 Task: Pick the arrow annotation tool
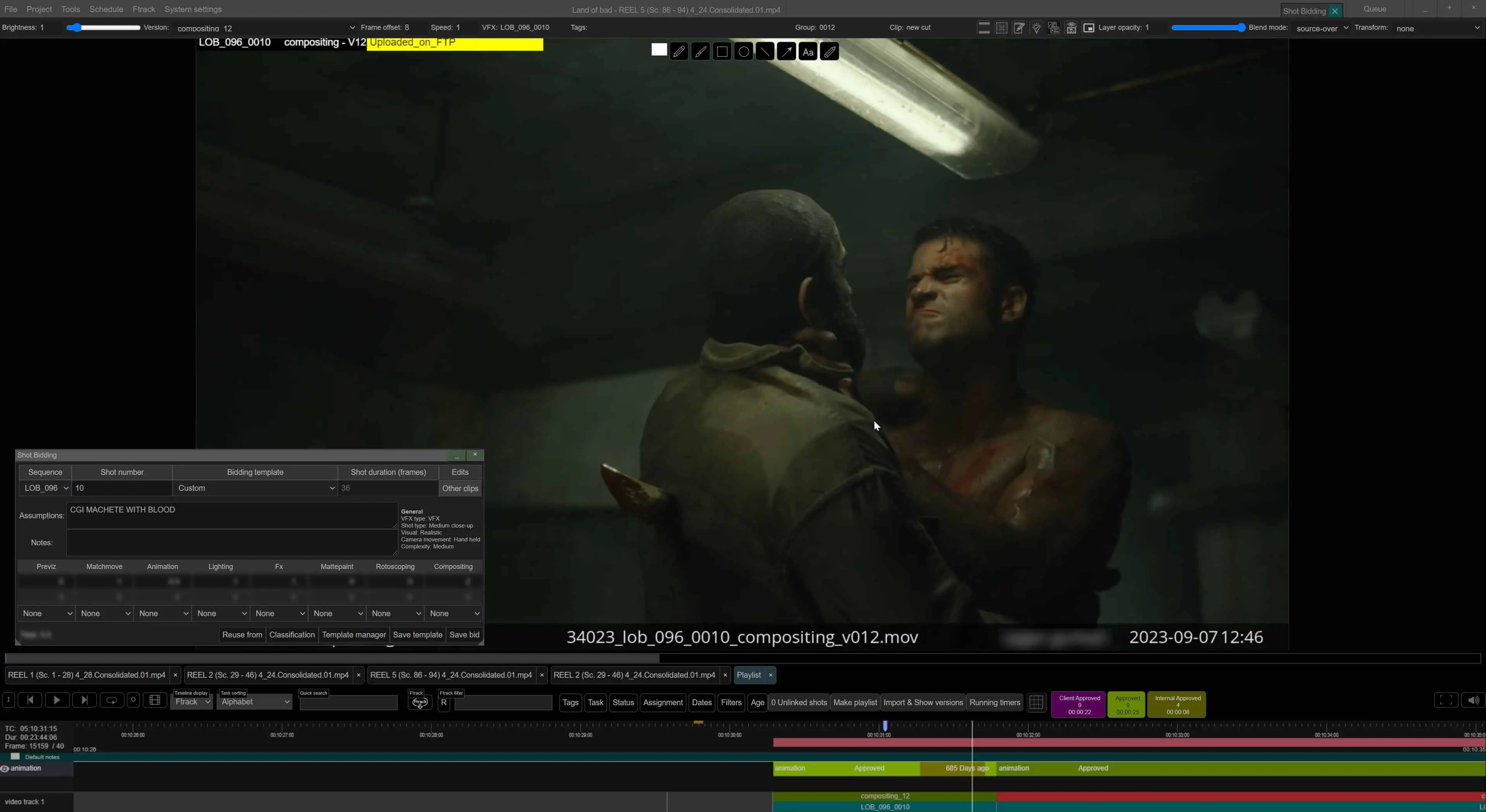pos(786,52)
